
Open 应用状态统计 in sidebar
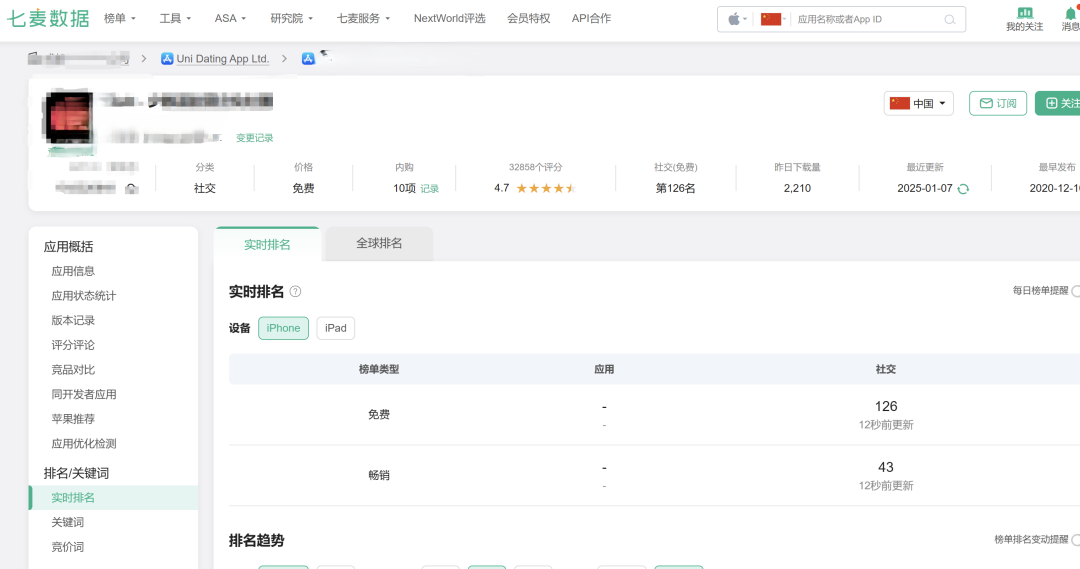(83, 296)
